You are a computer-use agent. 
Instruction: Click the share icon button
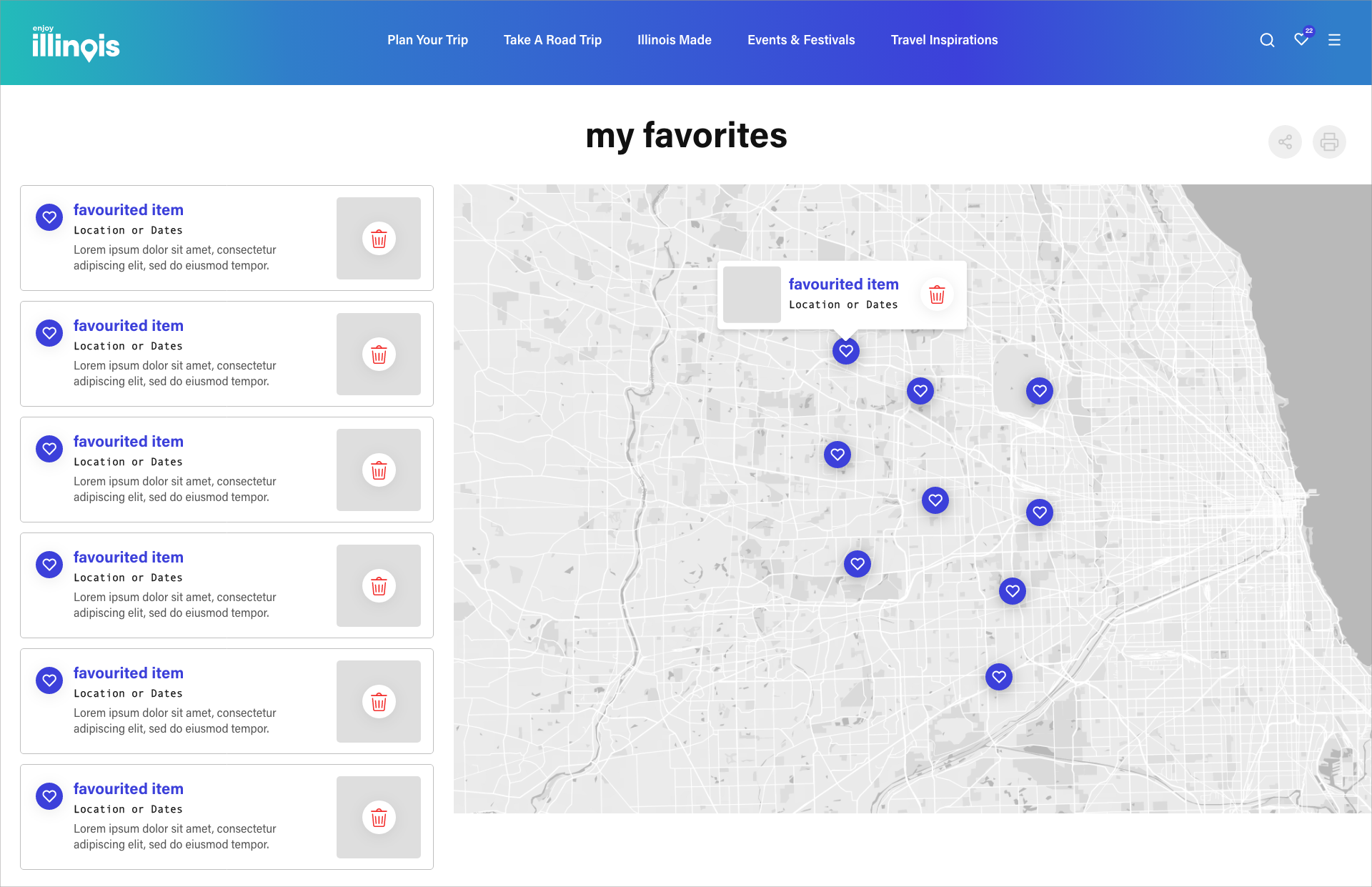1285,142
